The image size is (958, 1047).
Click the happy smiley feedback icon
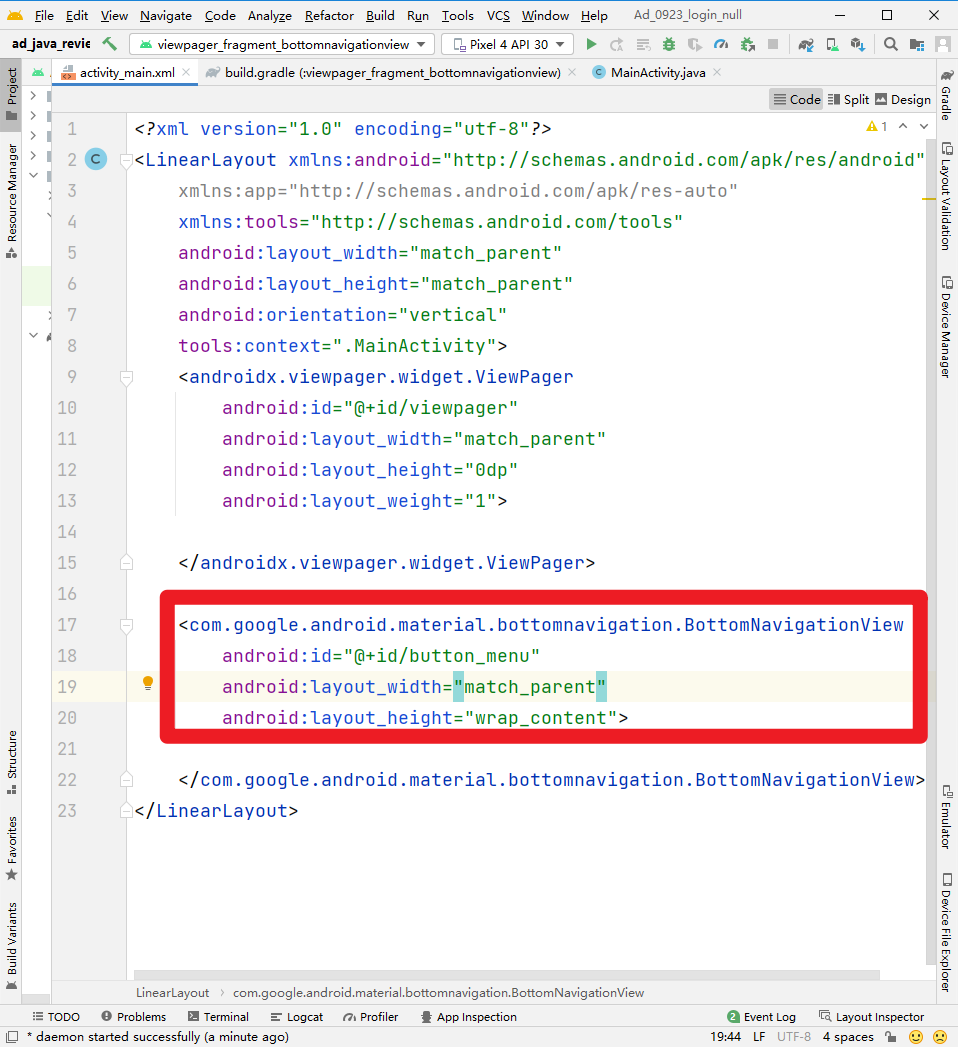point(916,1036)
